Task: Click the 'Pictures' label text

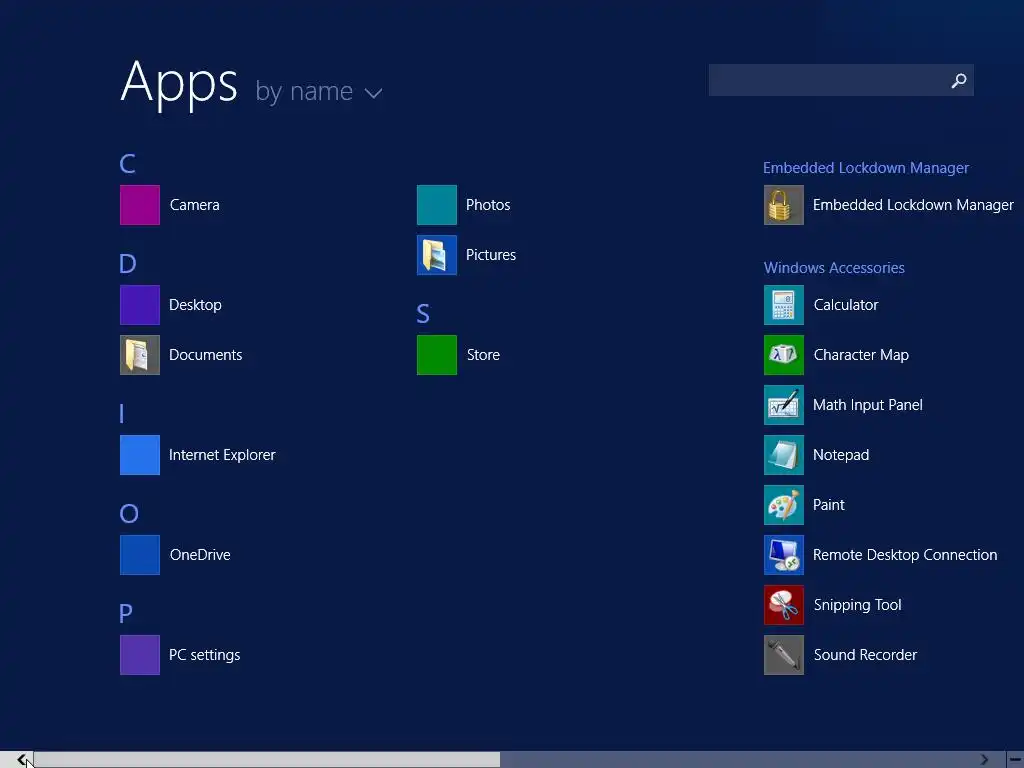Action: (x=491, y=255)
